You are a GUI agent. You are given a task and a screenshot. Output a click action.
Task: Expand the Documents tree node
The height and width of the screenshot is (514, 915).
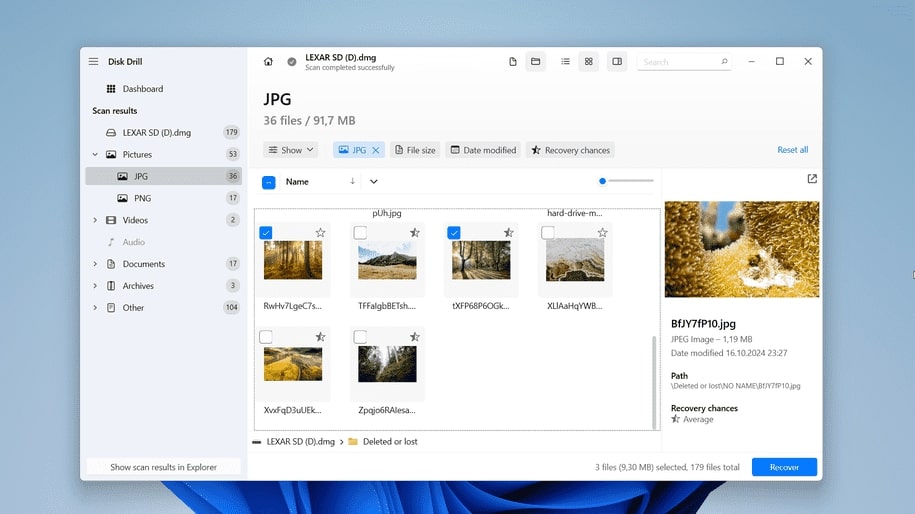(95, 264)
